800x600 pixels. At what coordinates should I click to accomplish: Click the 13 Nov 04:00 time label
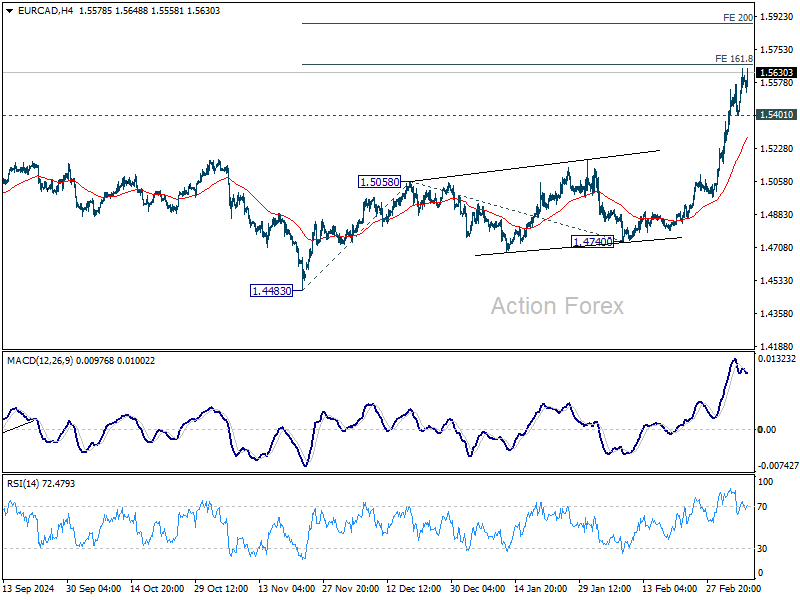pyautogui.click(x=286, y=588)
